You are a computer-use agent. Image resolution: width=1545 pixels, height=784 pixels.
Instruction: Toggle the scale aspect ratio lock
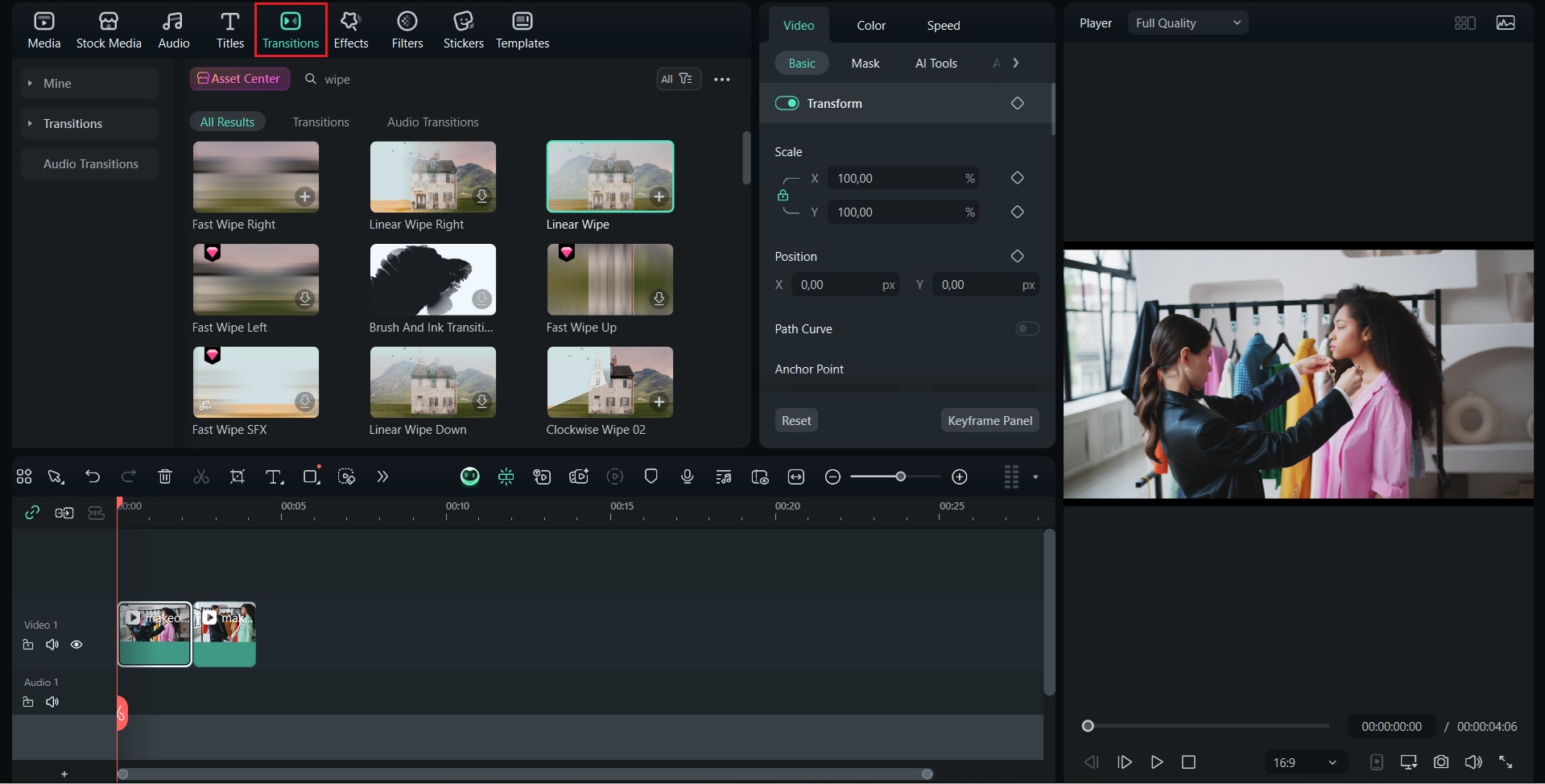pyautogui.click(x=783, y=196)
